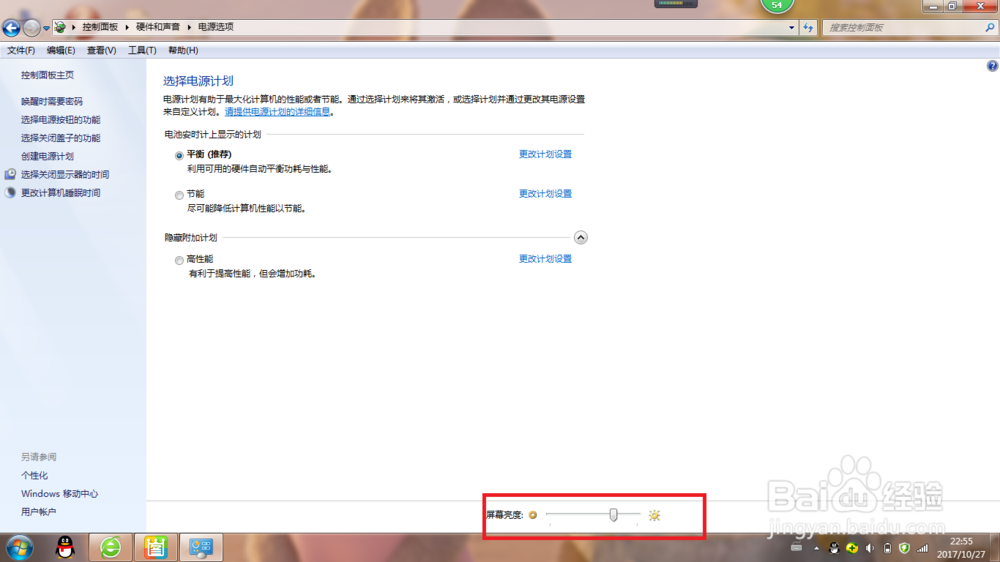The height and width of the screenshot is (562, 1000).
Task: Open the yellow notepad taskbar icon
Action: (155, 547)
